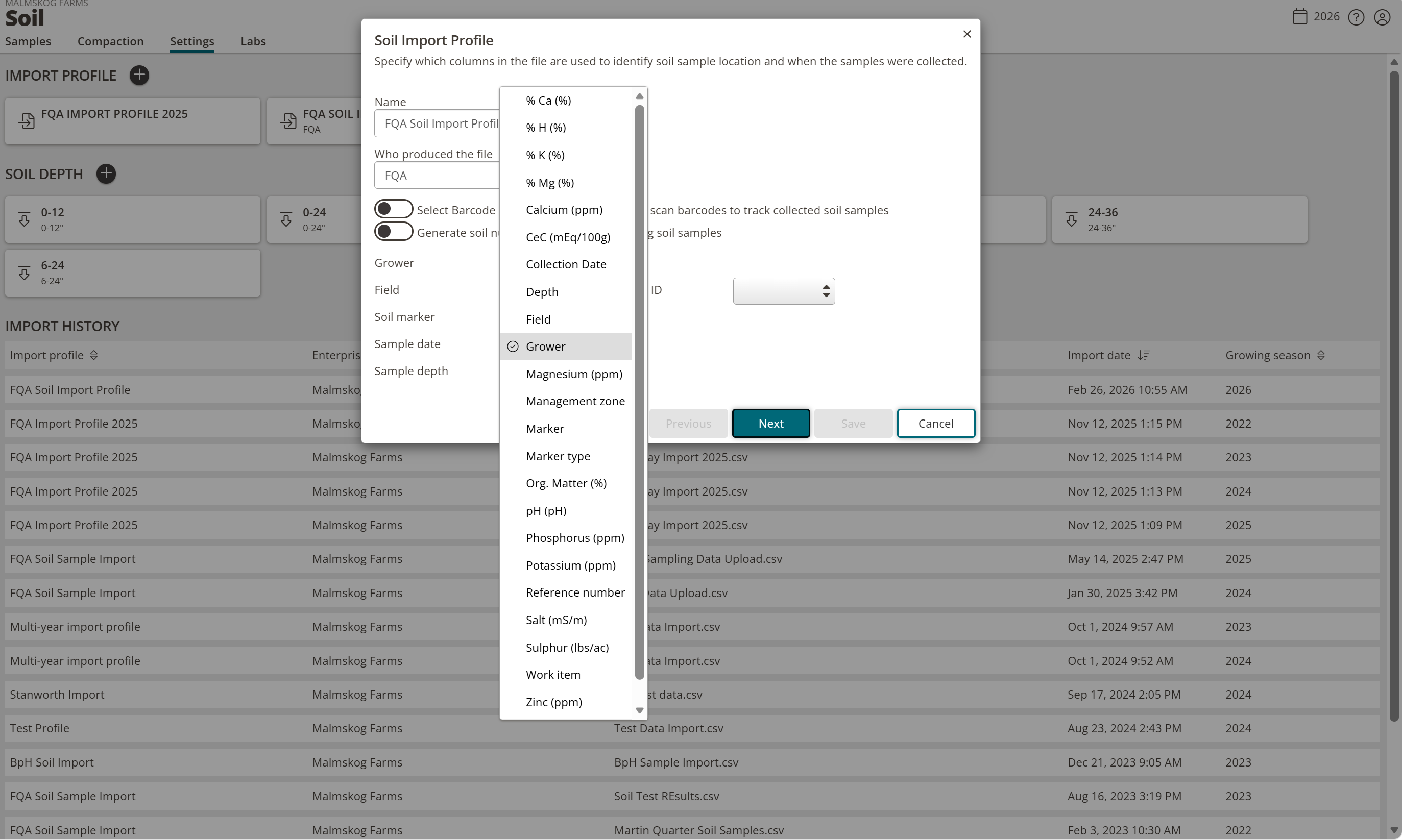Screen dimensions: 1402x840
Task: Click the FQA Import Profile 2025 card icon
Action: [26, 120]
